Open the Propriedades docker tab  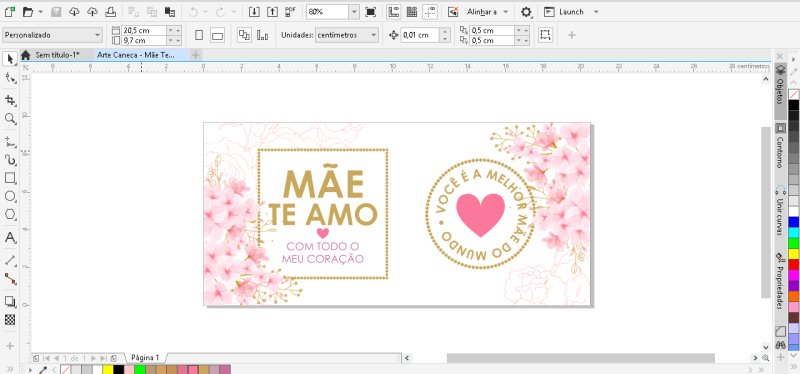(x=780, y=281)
